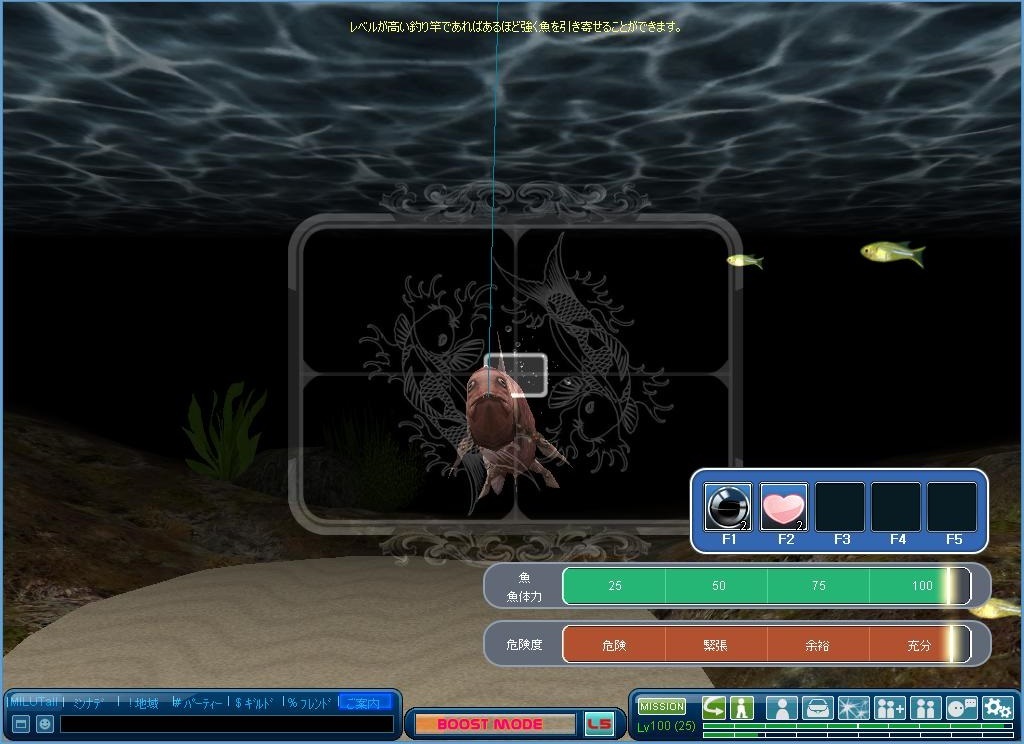Switch to the %フレンド chat tab
This screenshot has height=744, width=1024.
click(x=310, y=703)
